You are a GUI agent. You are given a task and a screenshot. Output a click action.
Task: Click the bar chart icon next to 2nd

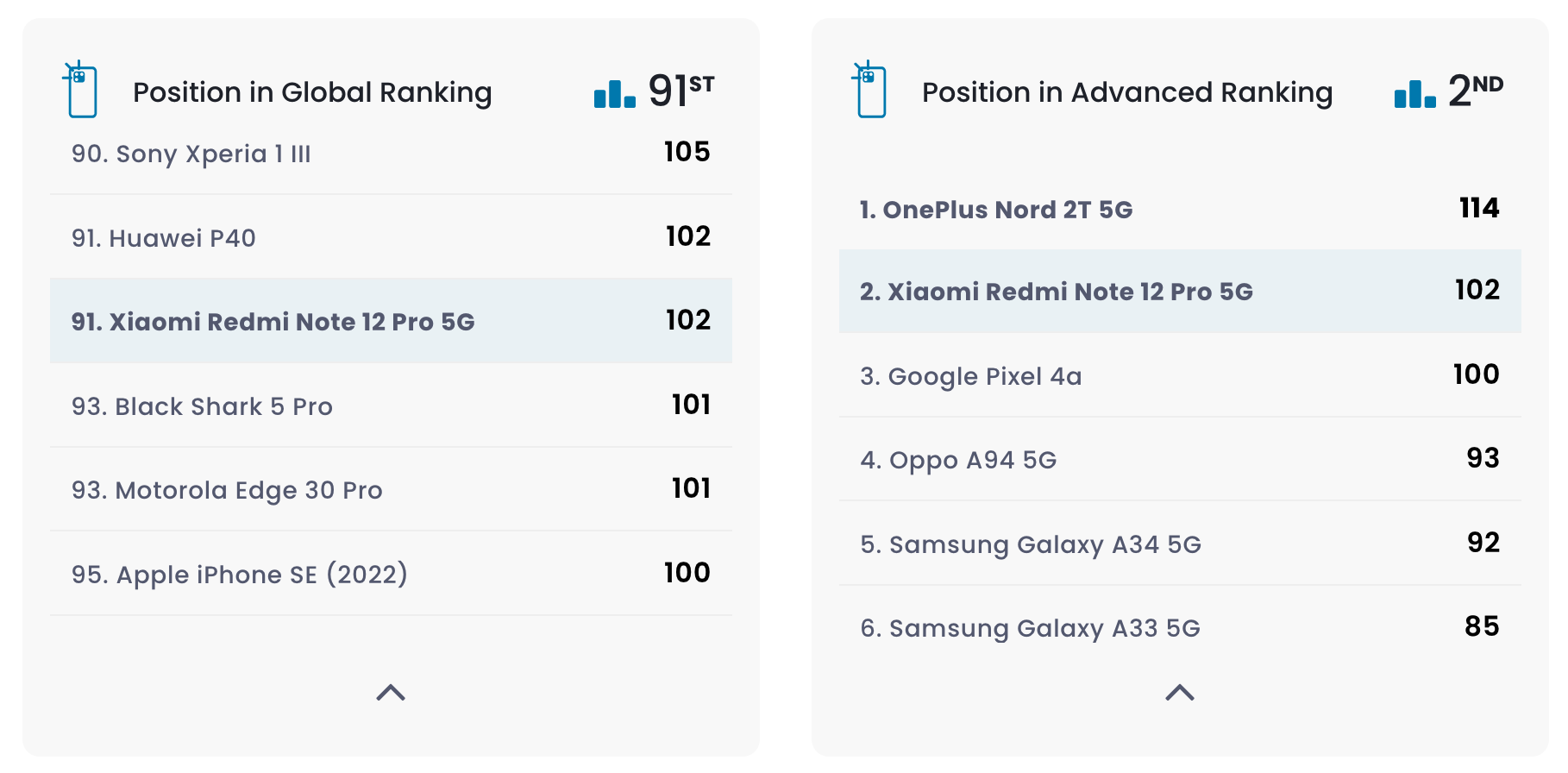tap(1414, 93)
